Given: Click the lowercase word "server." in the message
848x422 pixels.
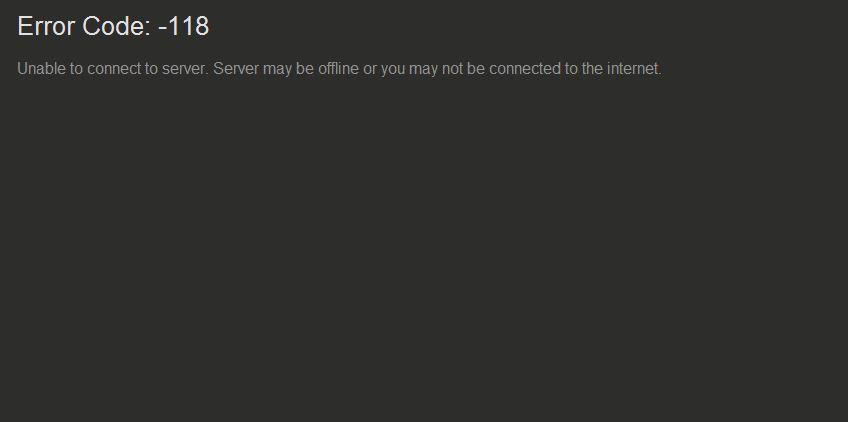Looking at the screenshot, I should 186,69.
